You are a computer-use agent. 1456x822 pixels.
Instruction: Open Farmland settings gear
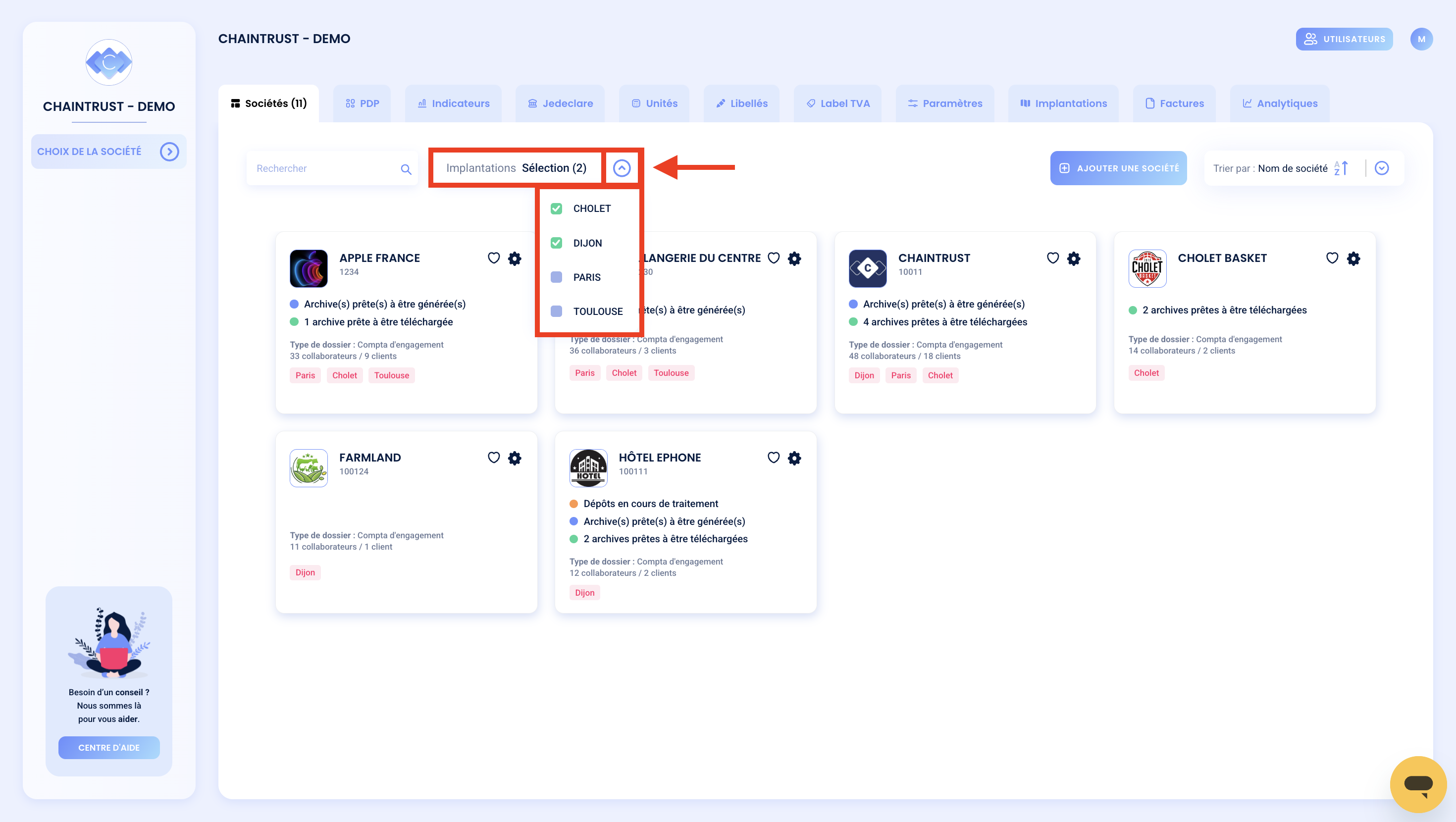(515, 458)
